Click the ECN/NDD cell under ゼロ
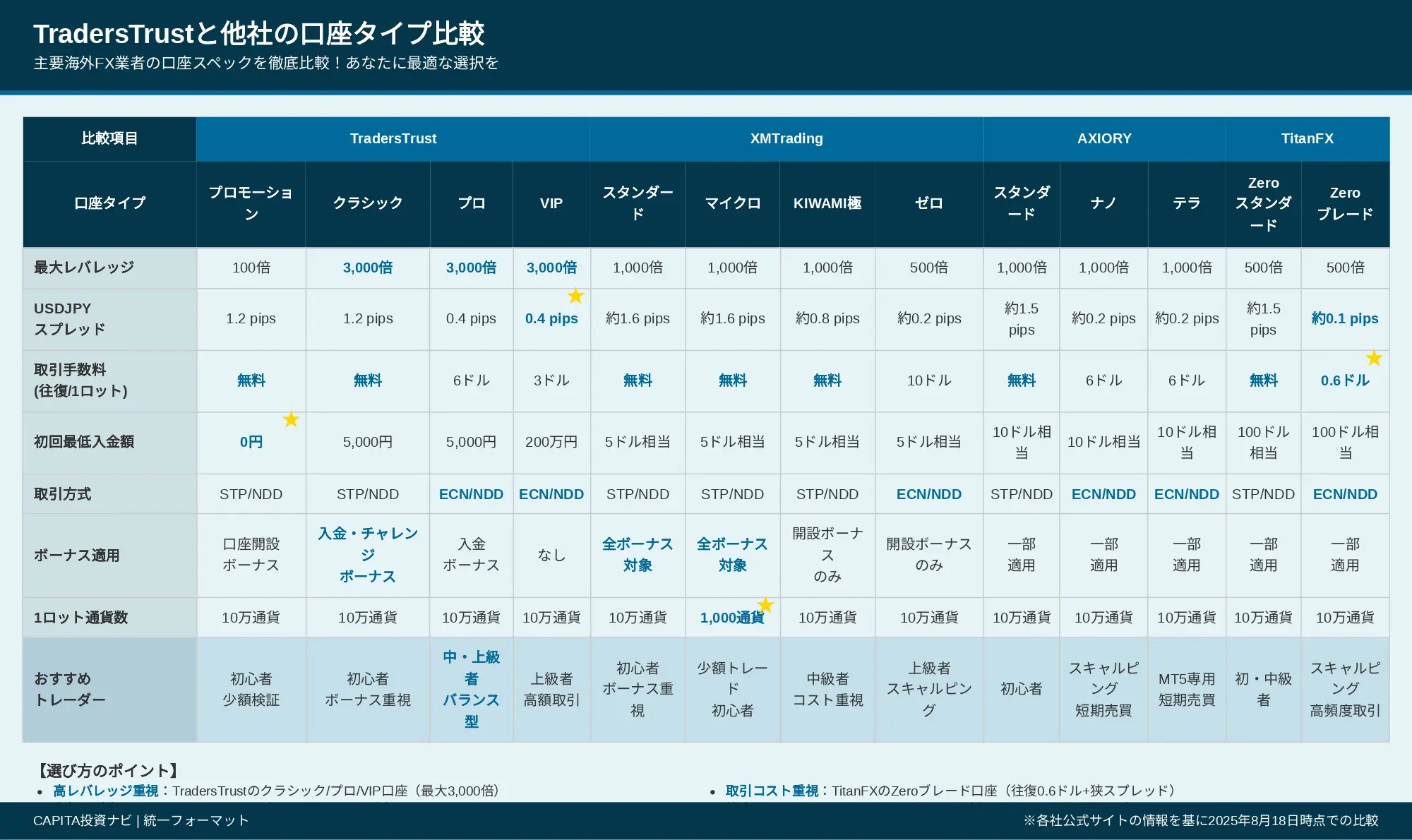1412x840 pixels. (929, 494)
